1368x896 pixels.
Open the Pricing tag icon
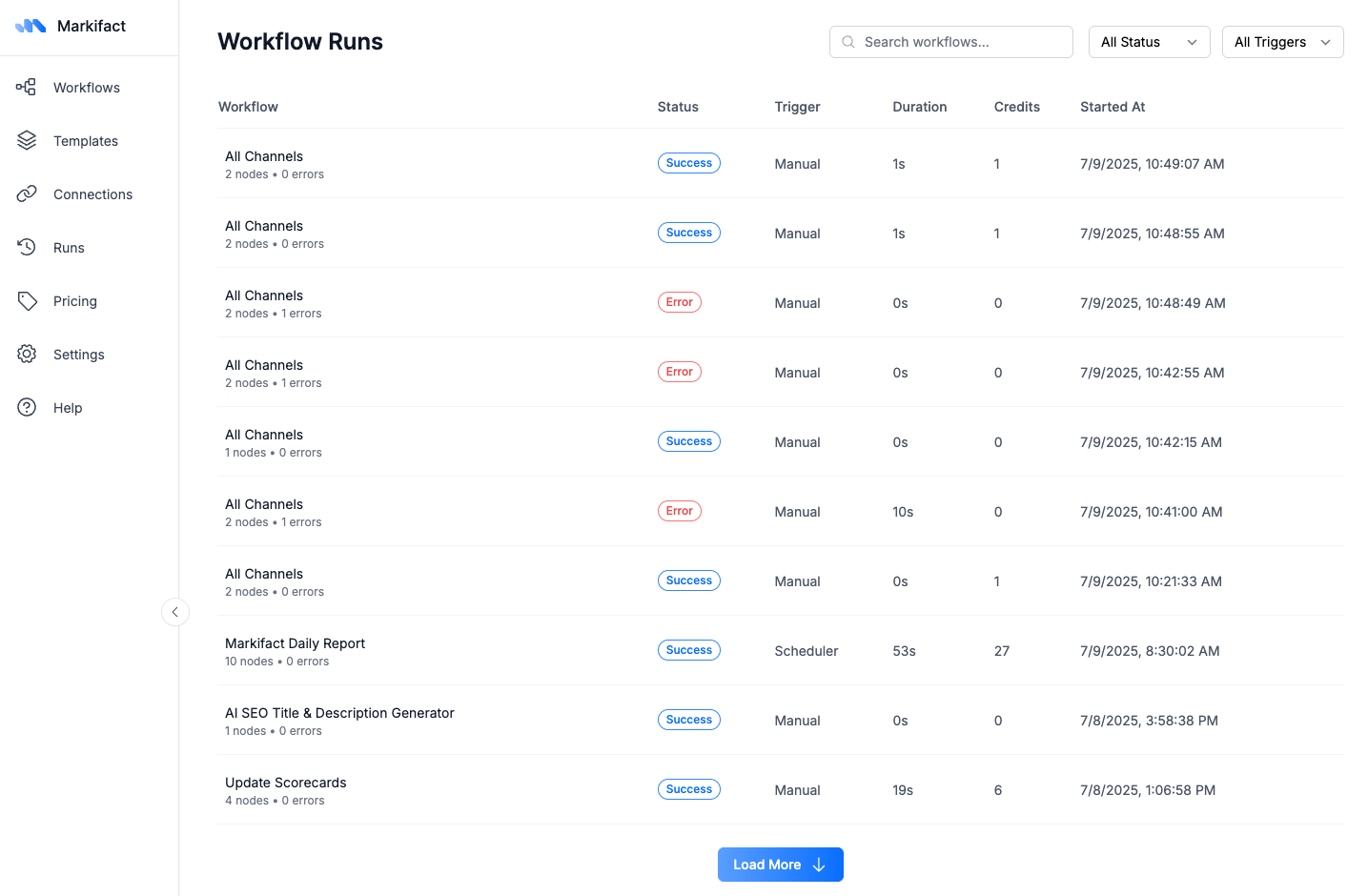pos(28,300)
